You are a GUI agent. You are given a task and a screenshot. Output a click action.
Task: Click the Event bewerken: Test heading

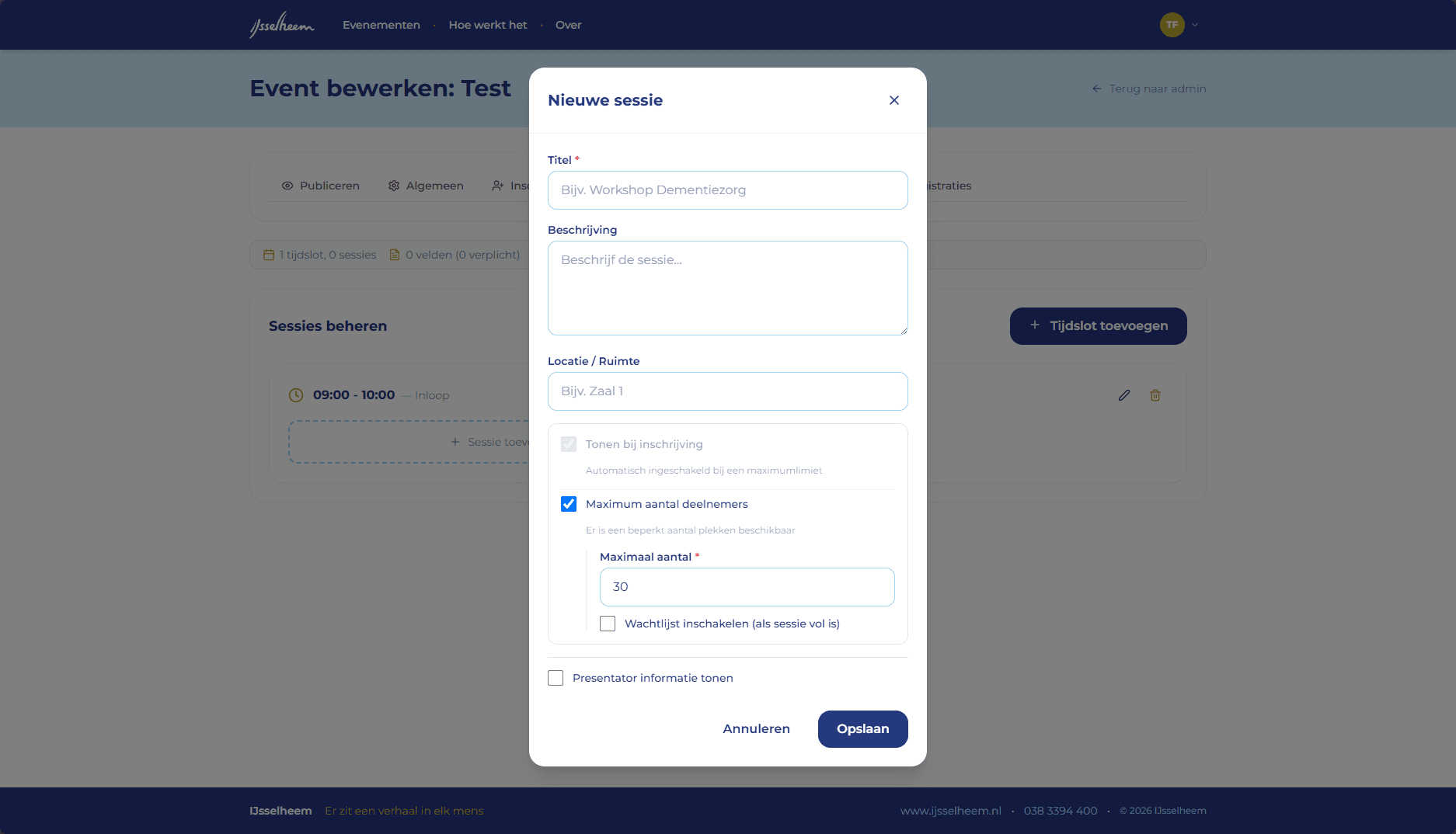tap(380, 89)
